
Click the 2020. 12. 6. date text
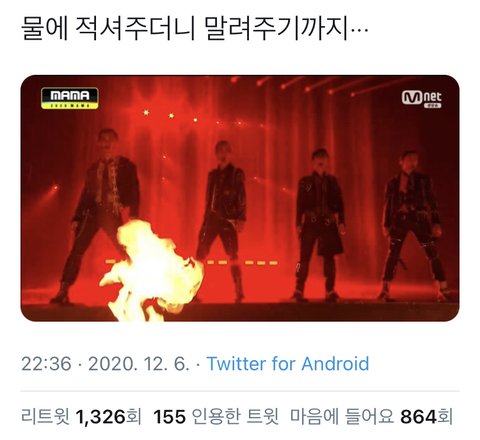[x=139, y=364]
